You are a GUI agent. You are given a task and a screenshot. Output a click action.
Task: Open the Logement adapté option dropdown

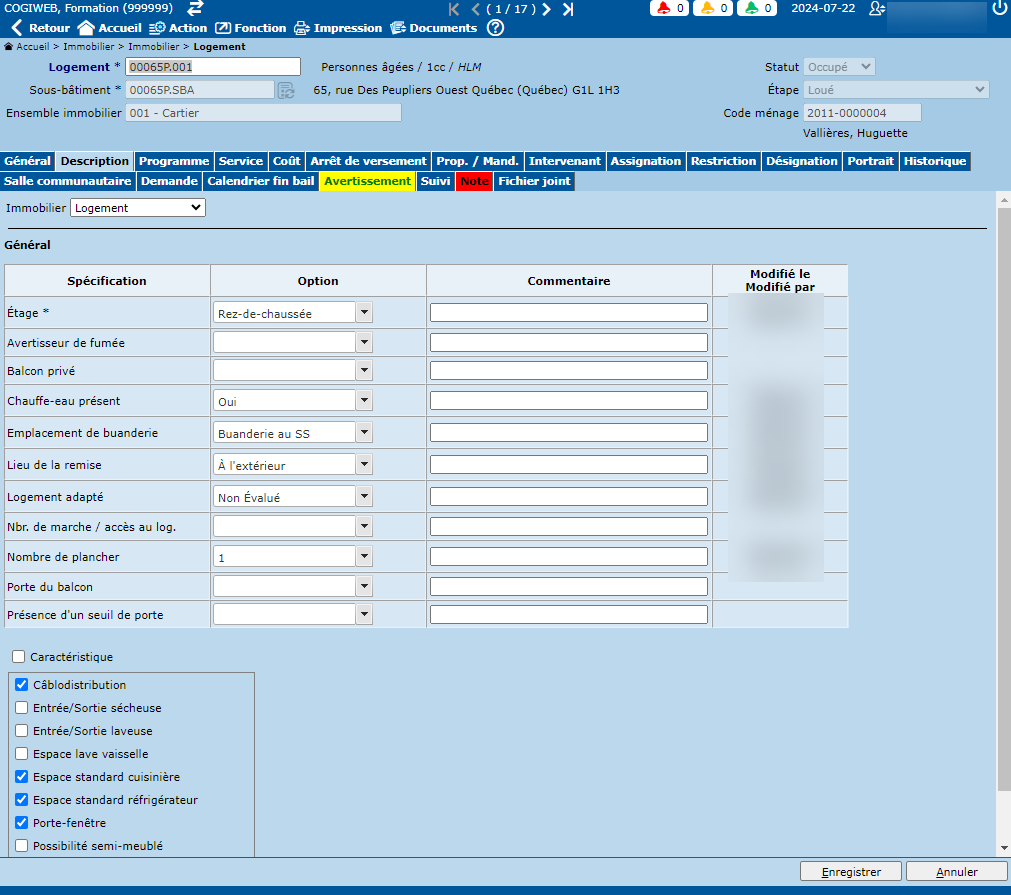[x=364, y=497]
